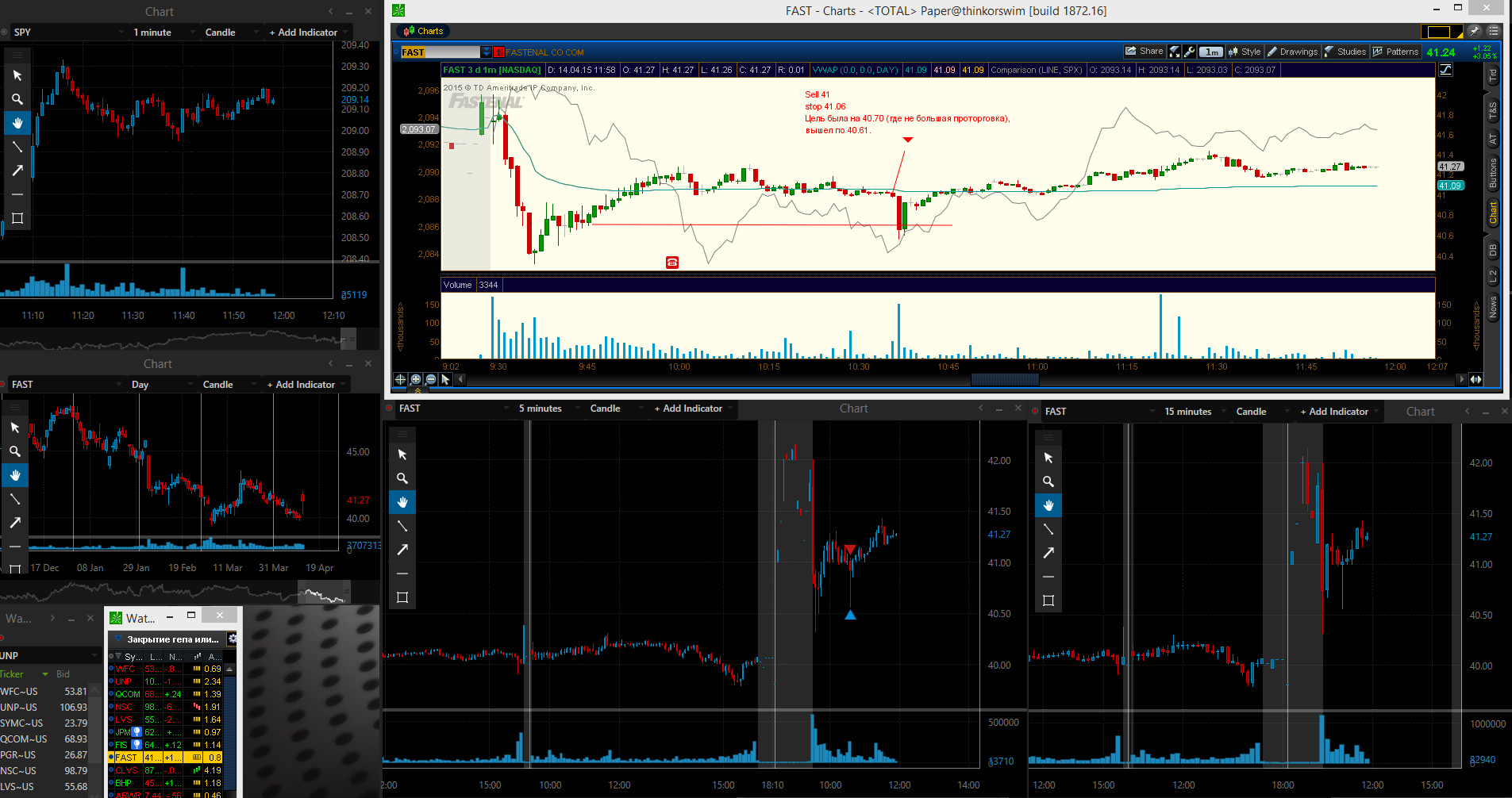Select arrow tool in 15 minutes FAST chart

pos(1048,553)
